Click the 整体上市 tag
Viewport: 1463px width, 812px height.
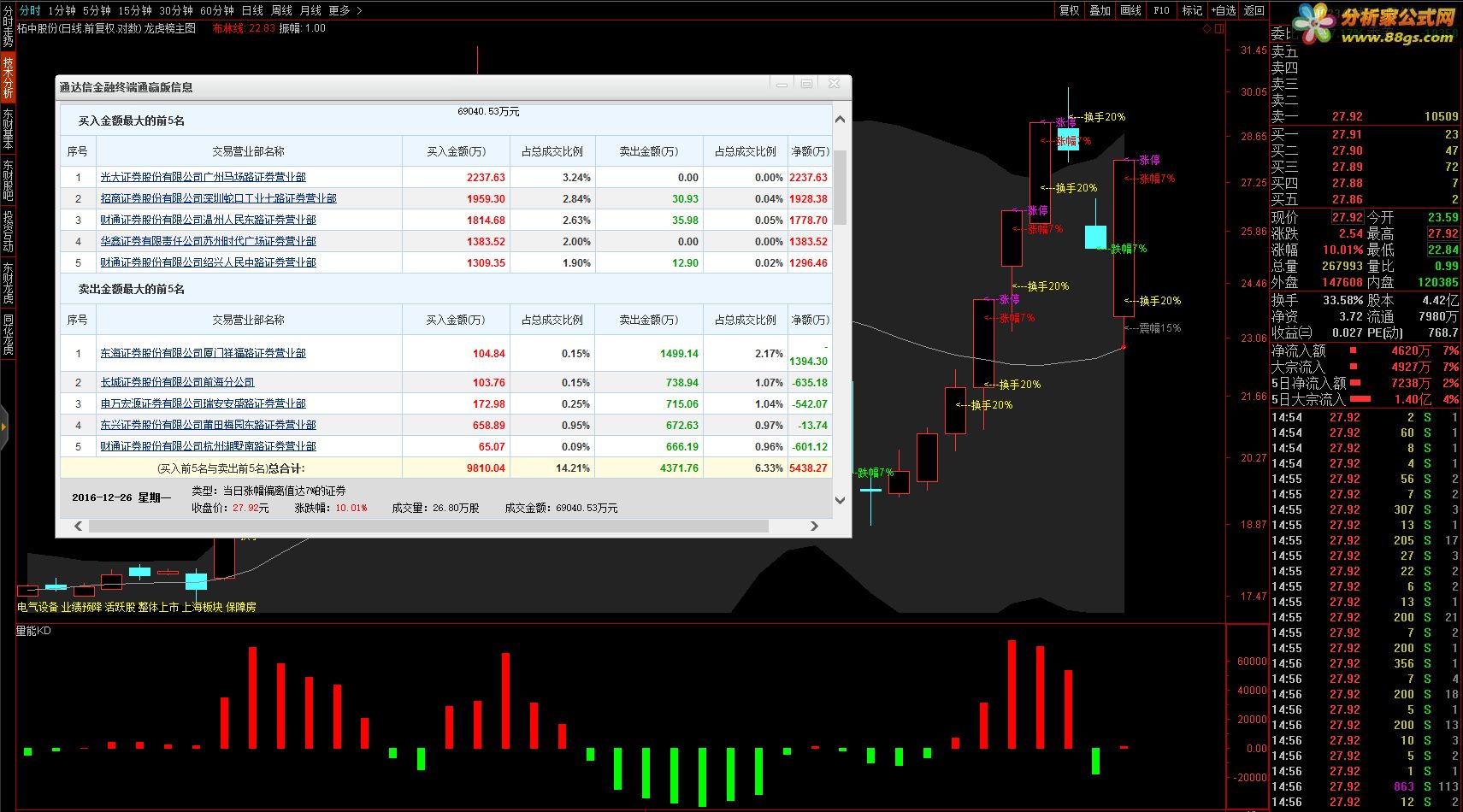pyautogui.click(x=158, y=607)
